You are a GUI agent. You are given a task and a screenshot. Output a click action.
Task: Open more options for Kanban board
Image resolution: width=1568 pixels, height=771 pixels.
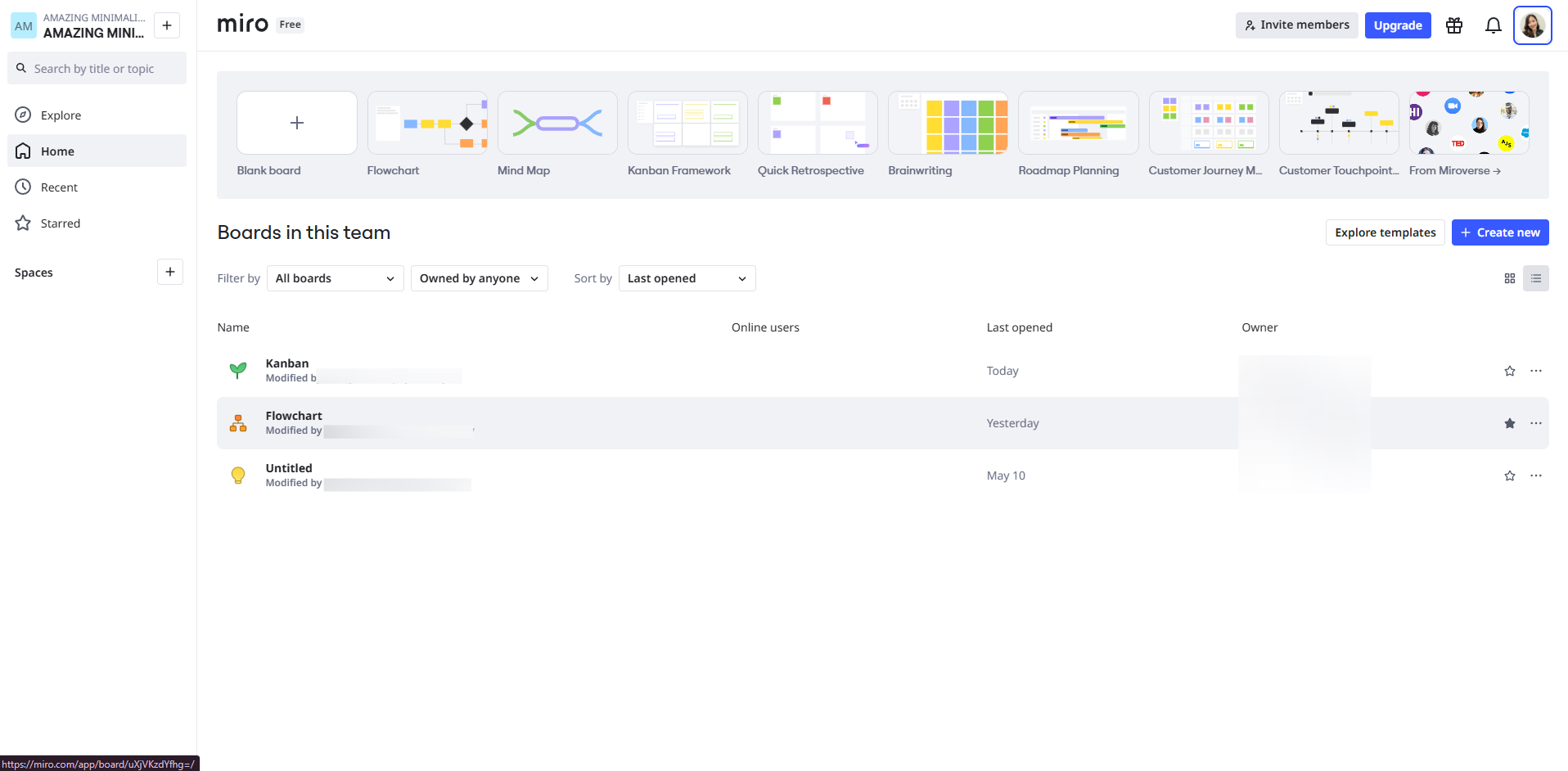coord(1535,371)
